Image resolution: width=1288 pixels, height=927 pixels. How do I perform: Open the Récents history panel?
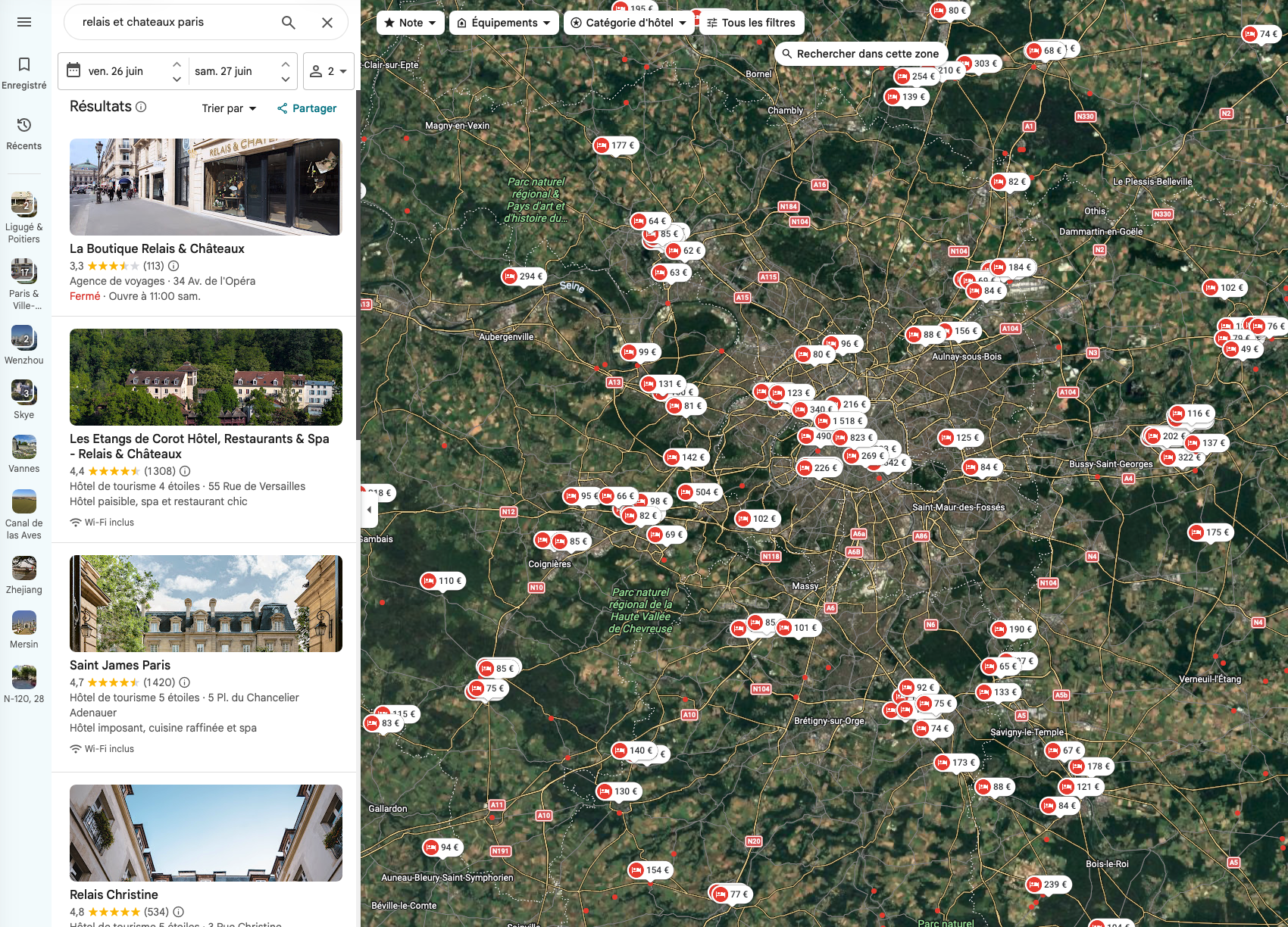[24, 134]
